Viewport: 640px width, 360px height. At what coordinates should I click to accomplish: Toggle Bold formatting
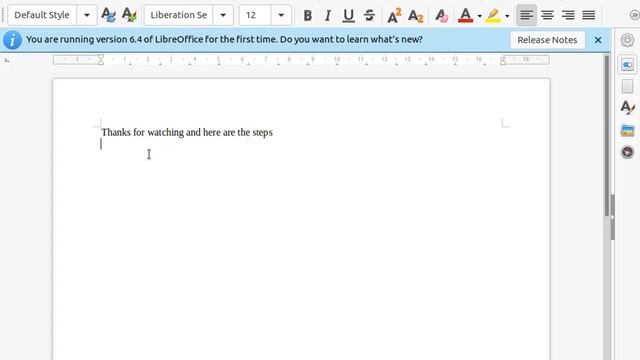pyautogui.click(x=308, y=16)
